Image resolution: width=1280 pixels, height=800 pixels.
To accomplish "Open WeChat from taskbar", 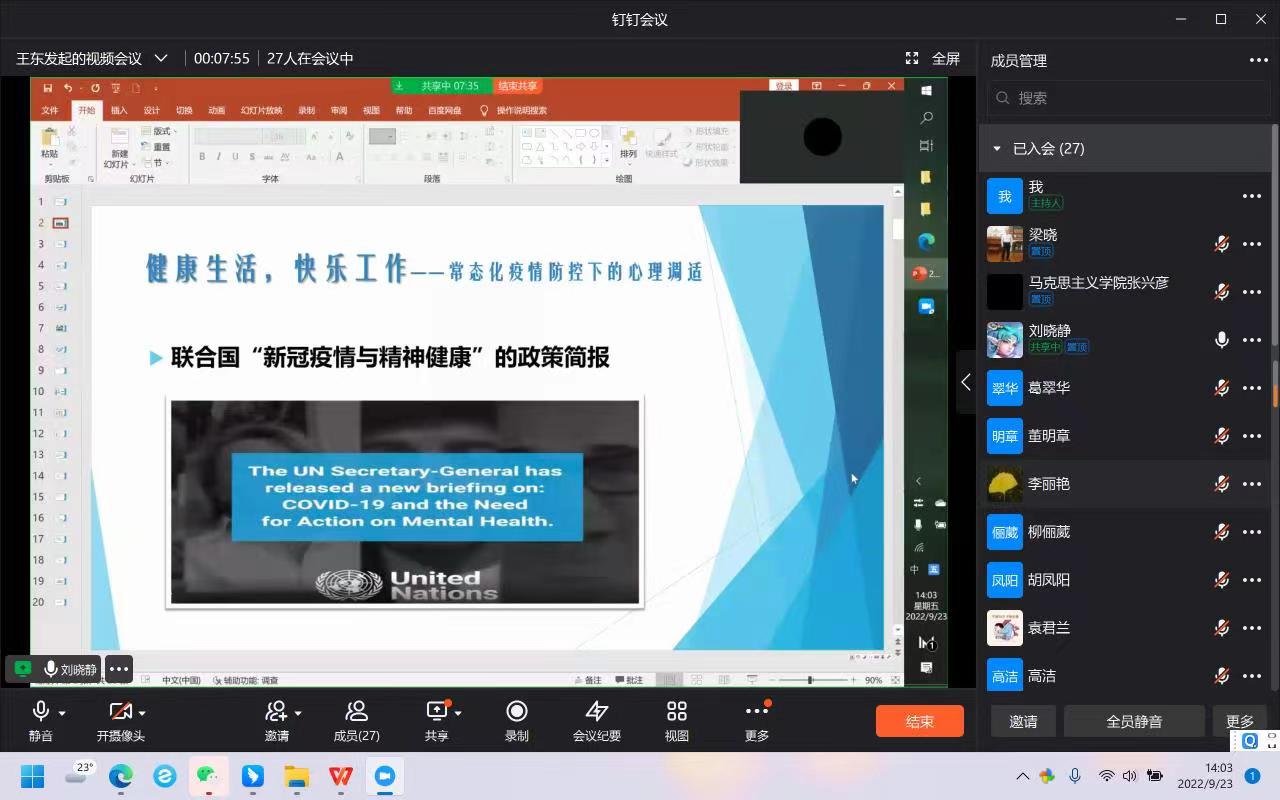I will click(207, 776).
